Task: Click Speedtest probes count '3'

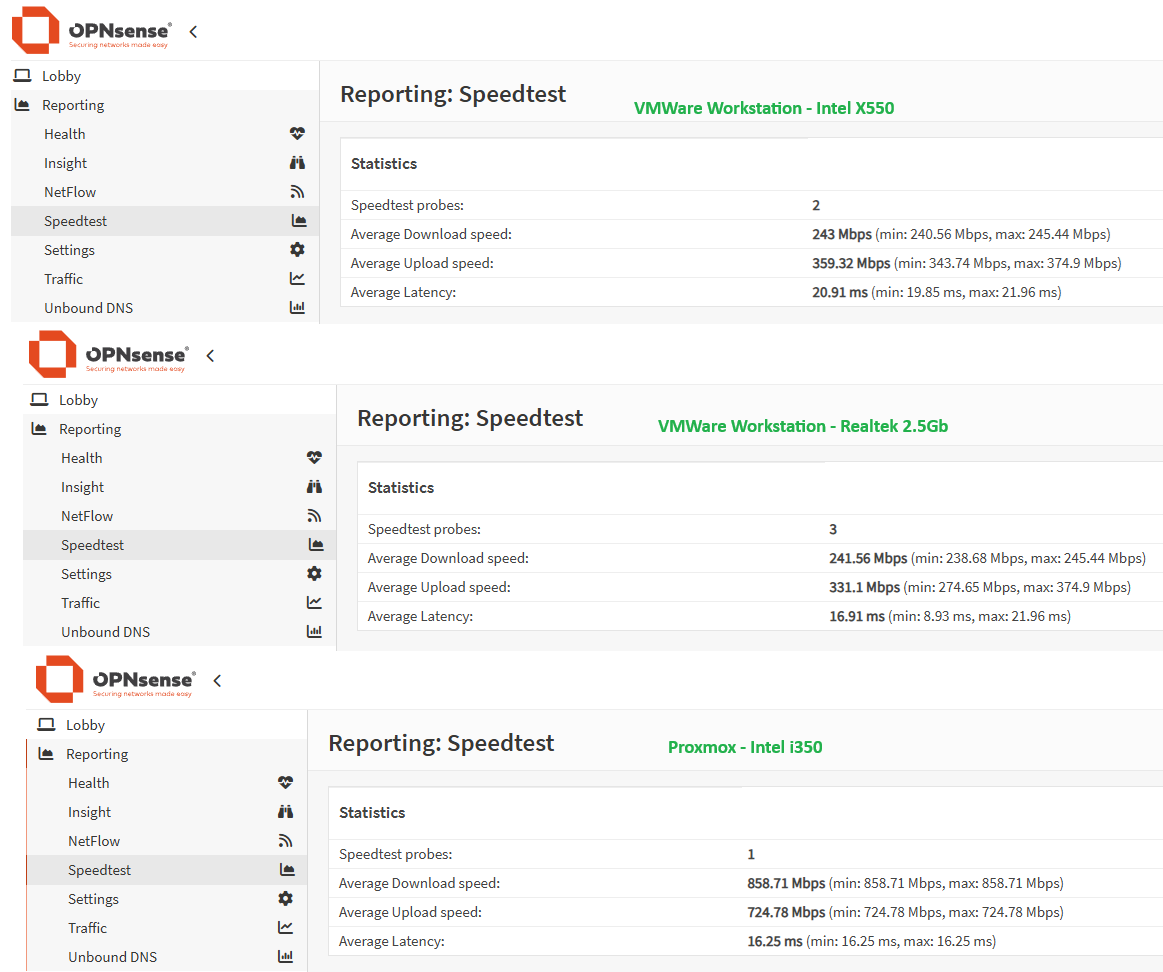Action: (x=833, y=529)
